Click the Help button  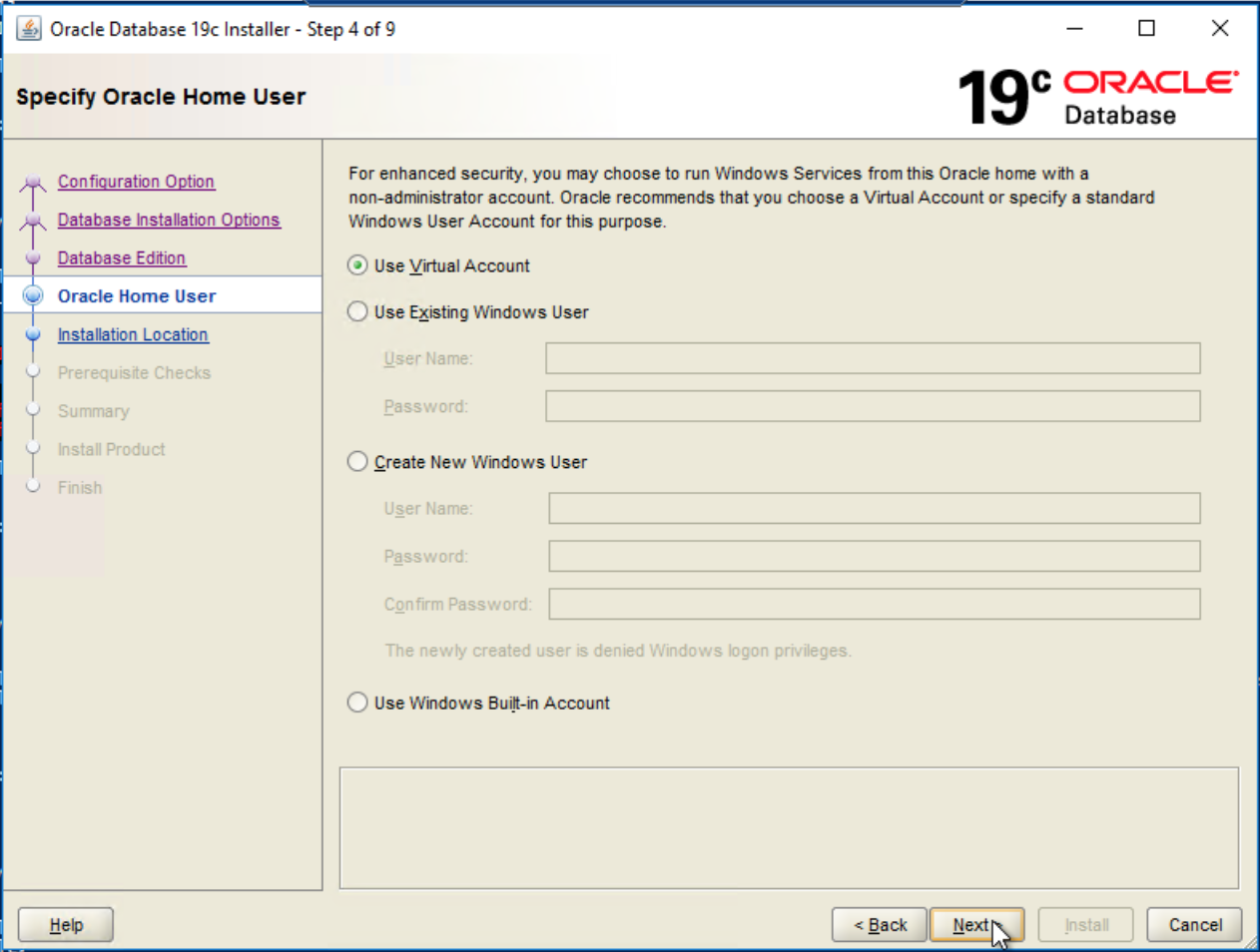[66, 925]
